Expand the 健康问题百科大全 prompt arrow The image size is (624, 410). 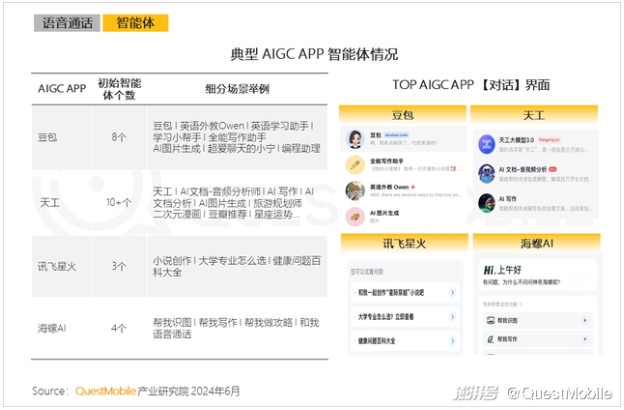[x=451, y=342]
